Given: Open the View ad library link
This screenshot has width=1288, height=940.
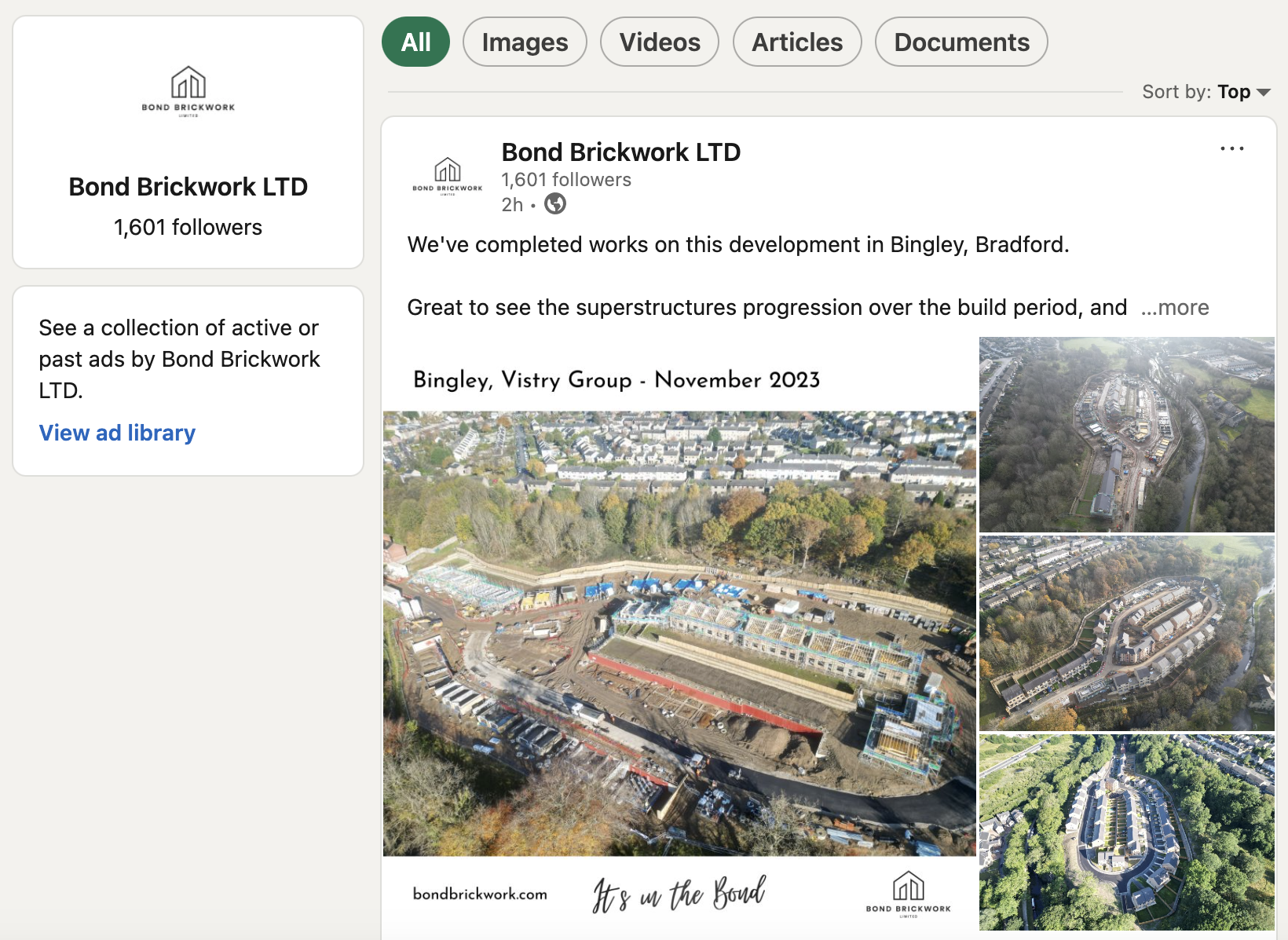Looking at the screenshot, I should [x=117, y=433].
